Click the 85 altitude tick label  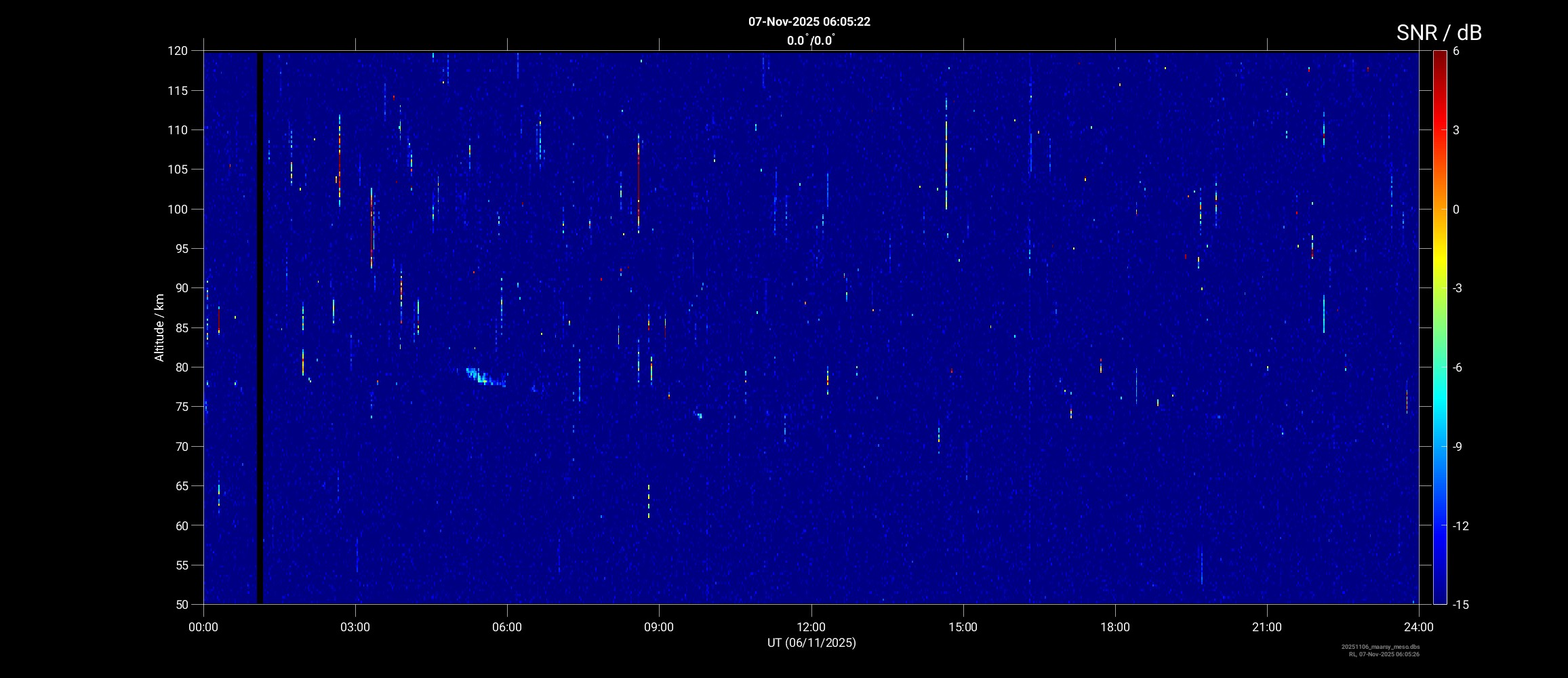pyautogui.click(x=180, y=328)
